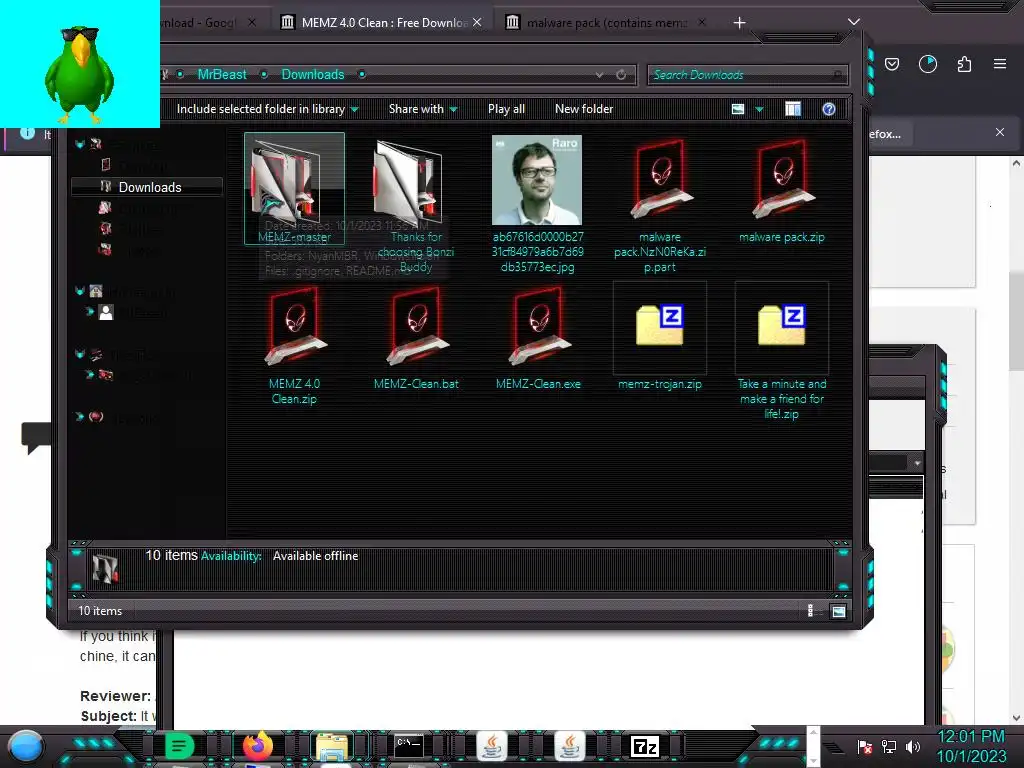1024x768 pixels.
Task: Collapse the topmost navigation pane group
Action: (x=80, y=144)
